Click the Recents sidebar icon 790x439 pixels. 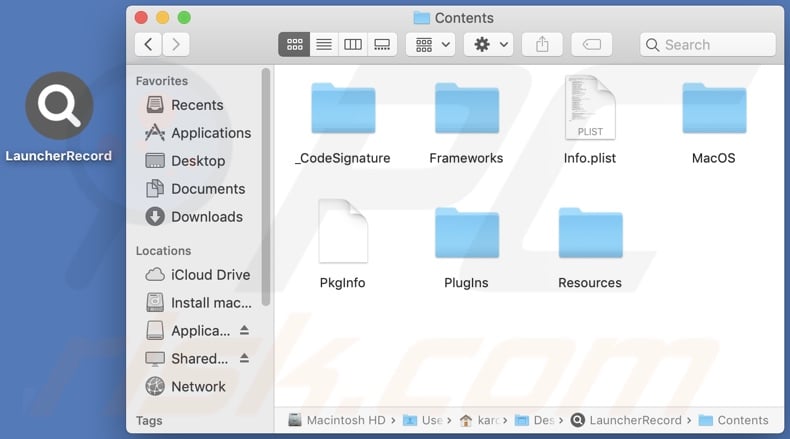click(155, 104)
